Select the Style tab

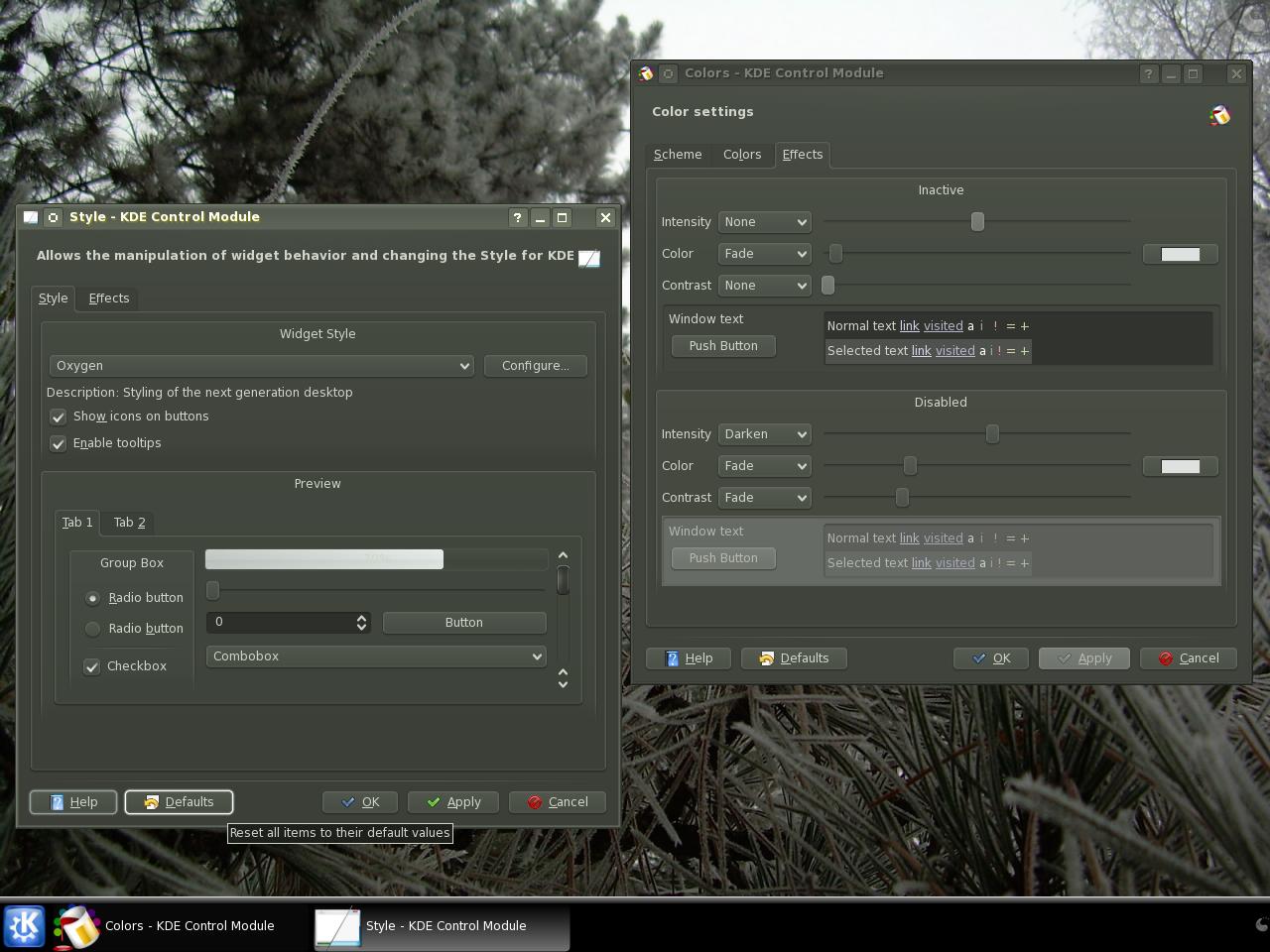click(54, 298)
